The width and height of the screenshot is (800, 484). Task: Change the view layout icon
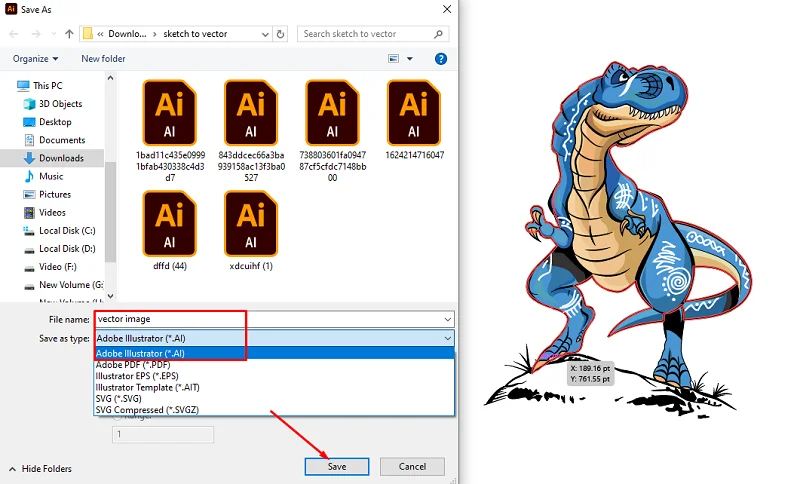click(x=393, y=59)
